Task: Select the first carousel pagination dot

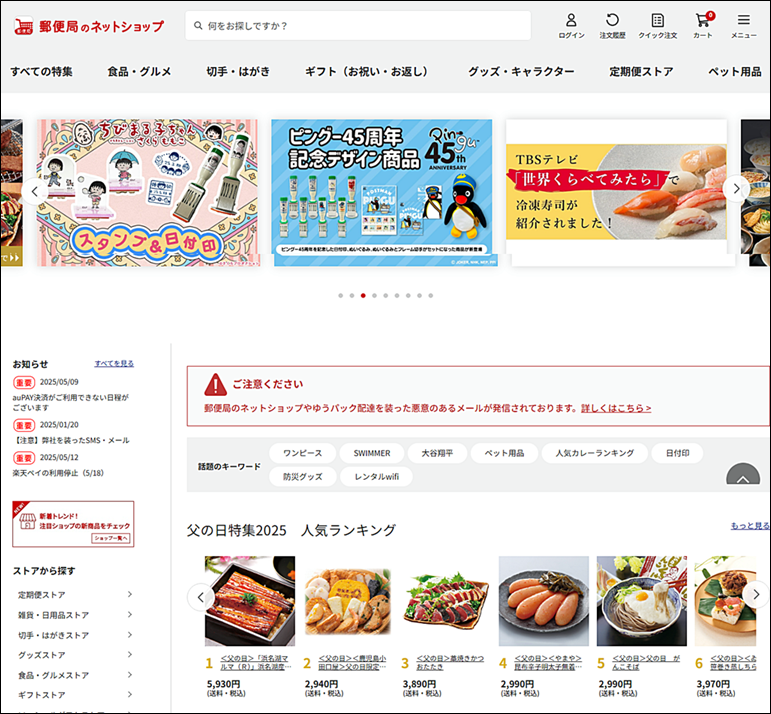Action: (341, 296)
